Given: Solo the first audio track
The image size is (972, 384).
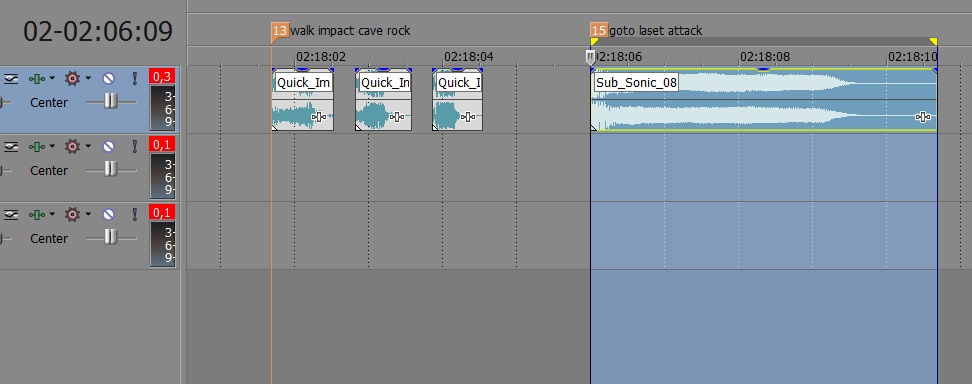Looking at the screenshot, I should tap(135, 78).
